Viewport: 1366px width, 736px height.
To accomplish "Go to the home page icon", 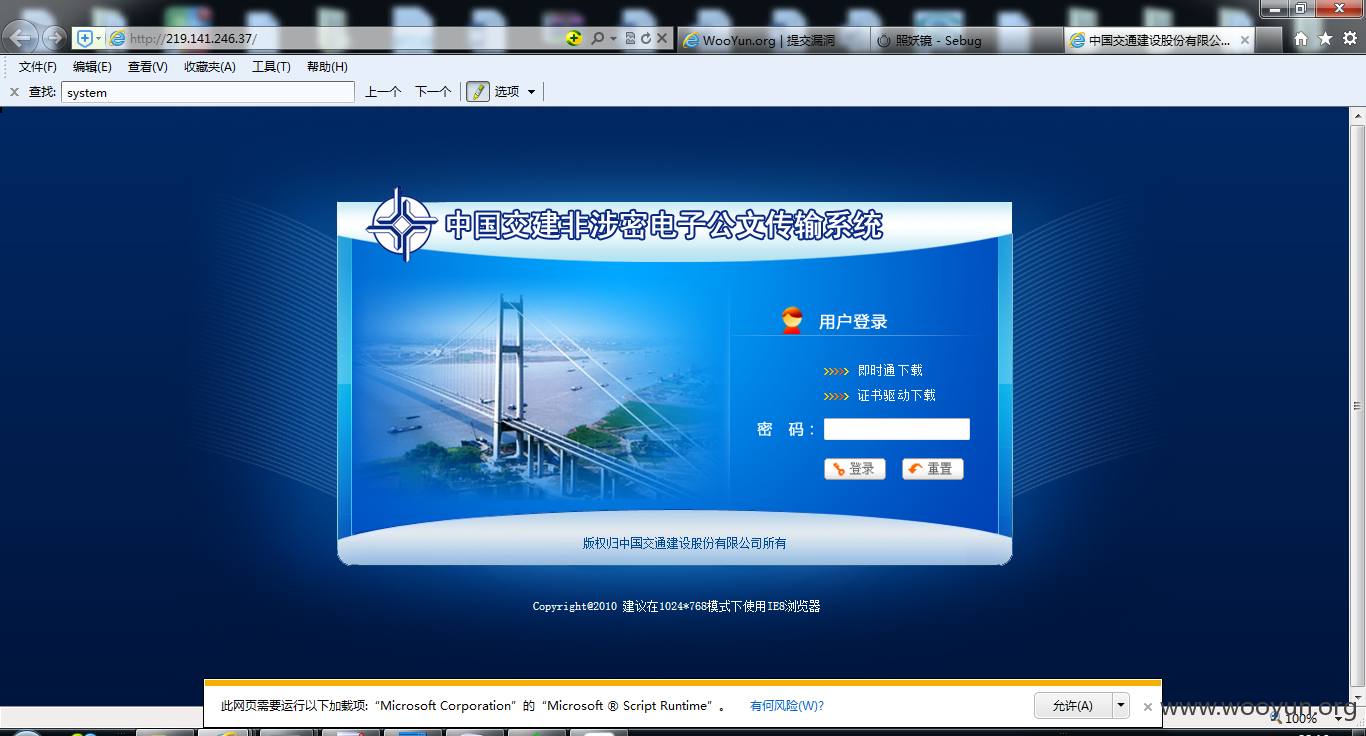I will coord(1301,39).
